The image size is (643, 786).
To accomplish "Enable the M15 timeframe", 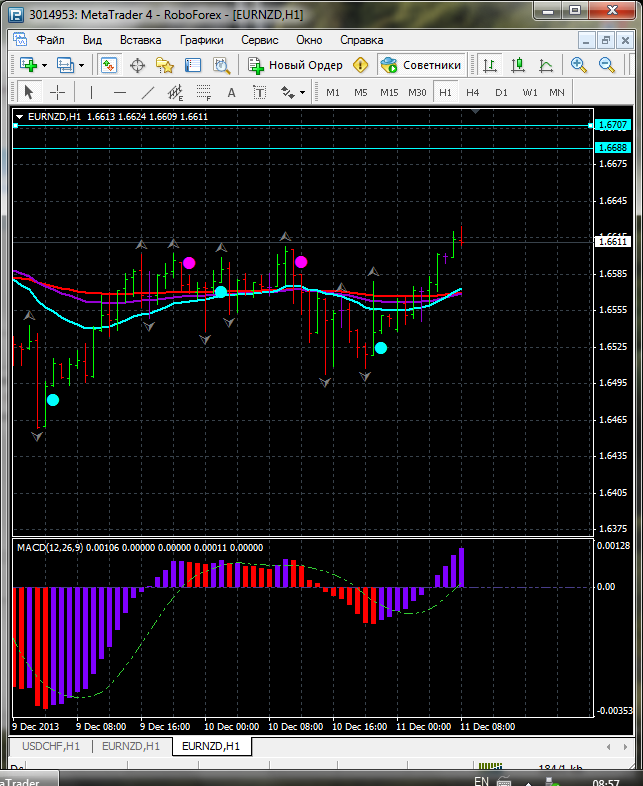I will (389, 92).
